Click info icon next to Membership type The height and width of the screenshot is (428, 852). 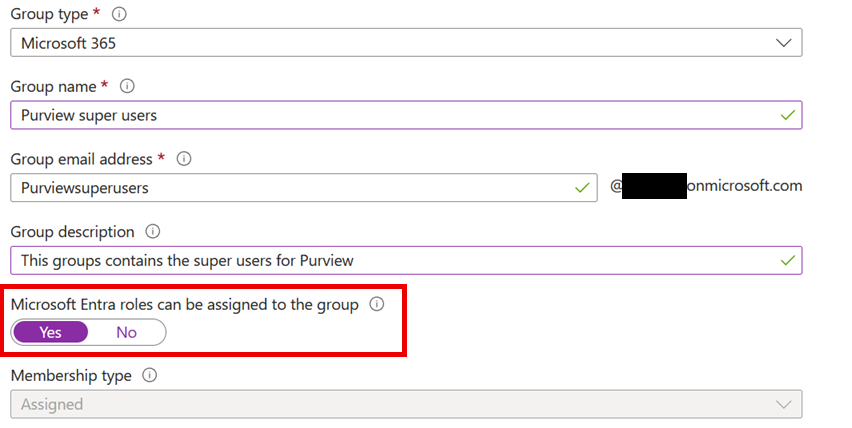[x=149, y=375]
